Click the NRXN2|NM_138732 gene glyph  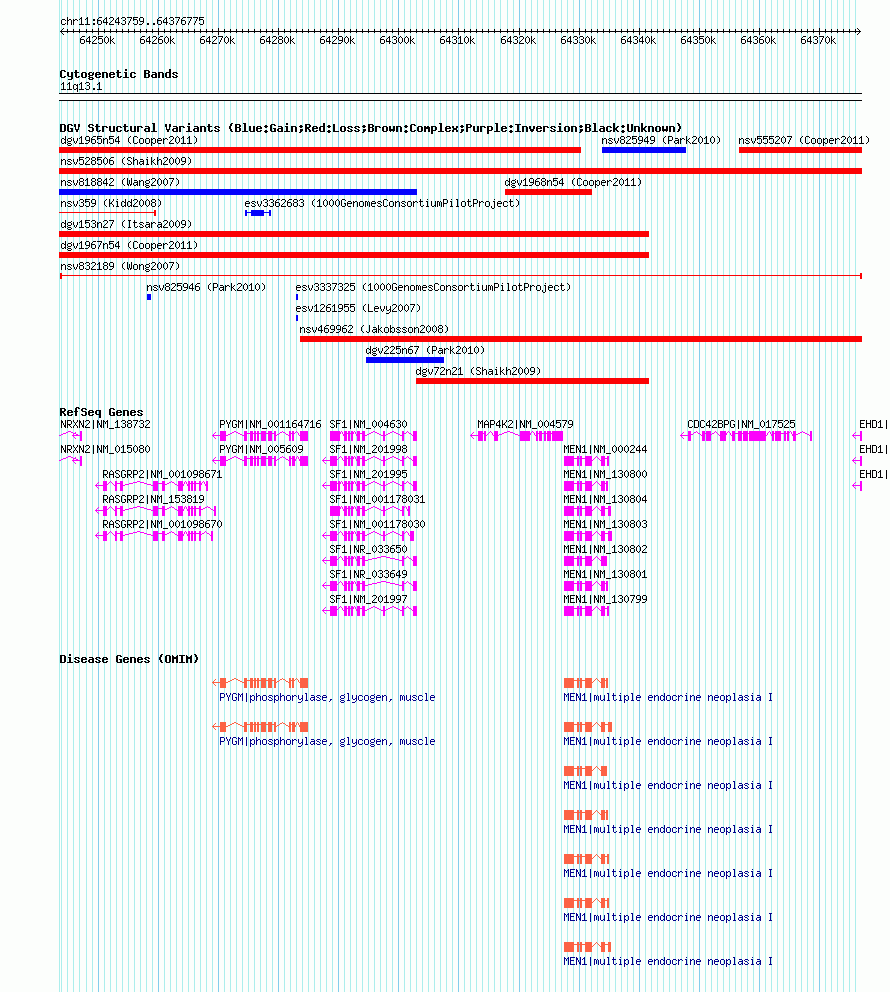[71, 436]
